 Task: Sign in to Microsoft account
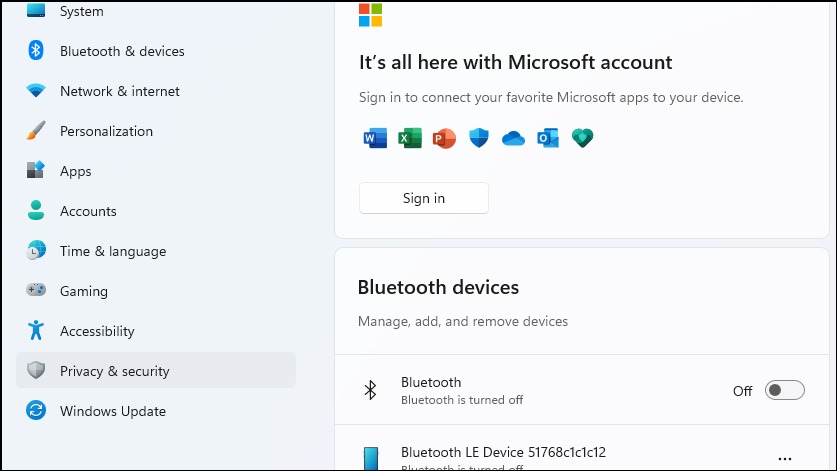pos(424,198)
